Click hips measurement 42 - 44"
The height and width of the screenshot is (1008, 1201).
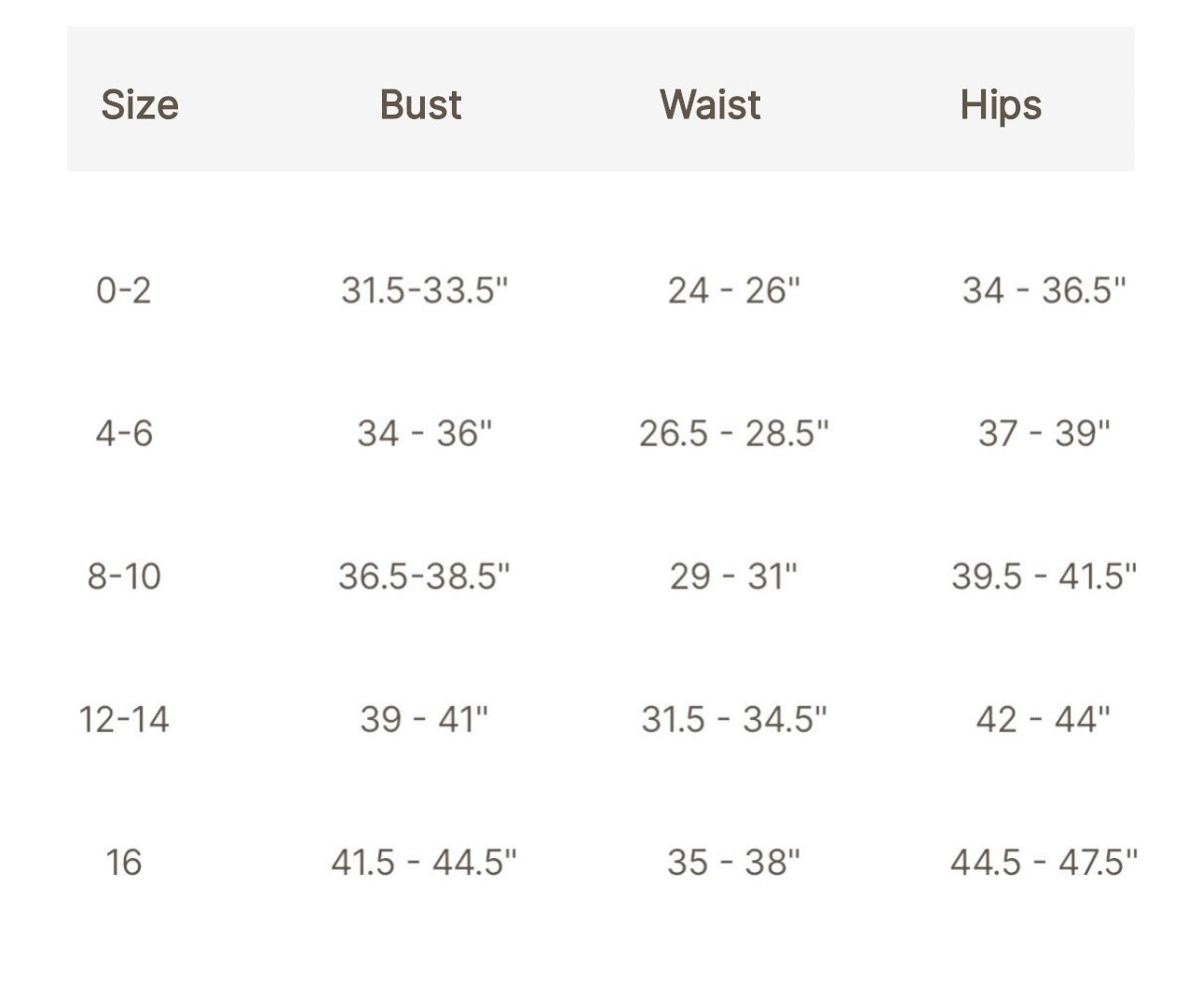click(1044, 719)
